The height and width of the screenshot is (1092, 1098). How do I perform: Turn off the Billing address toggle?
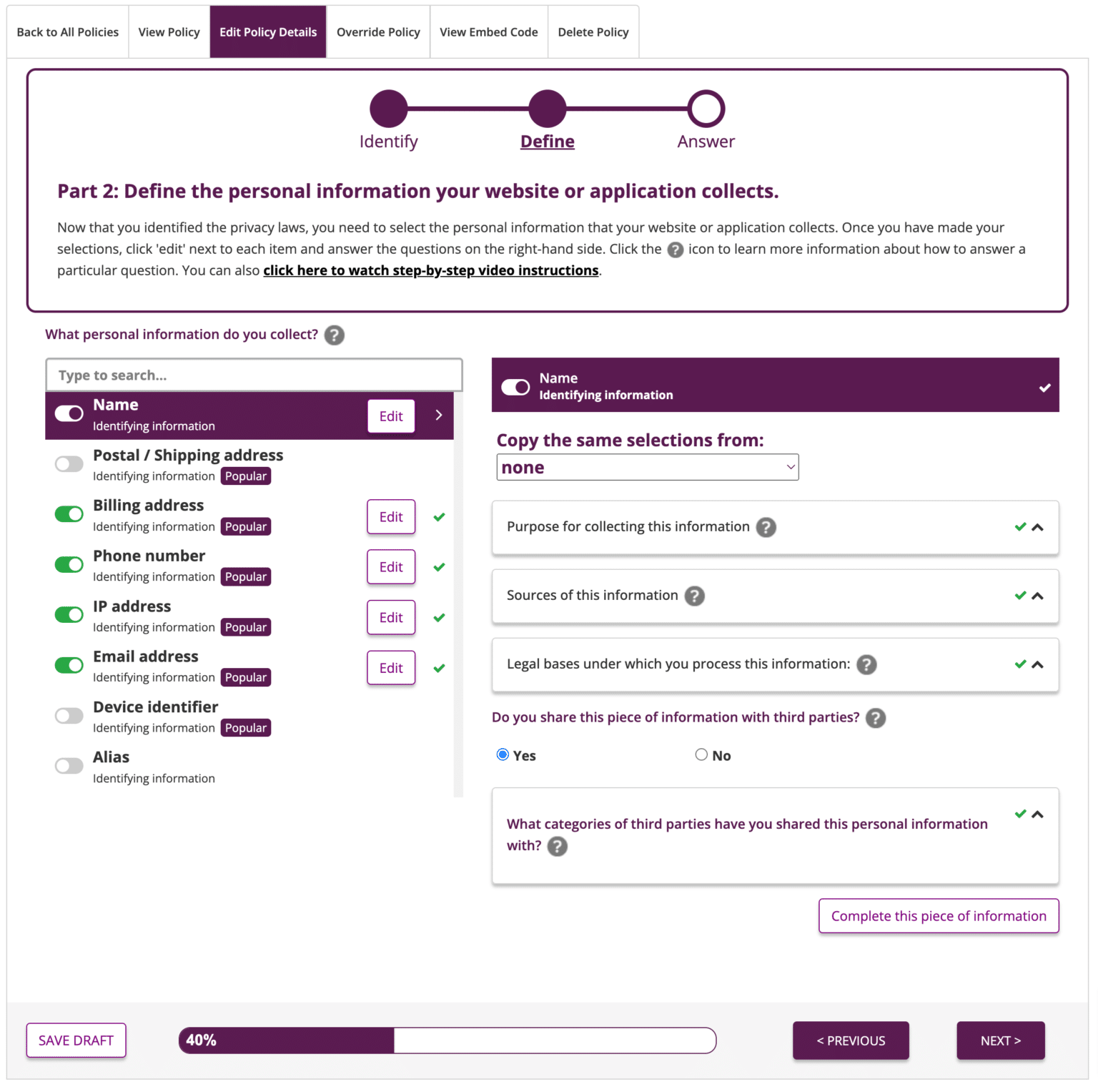[x=69, y=514]
